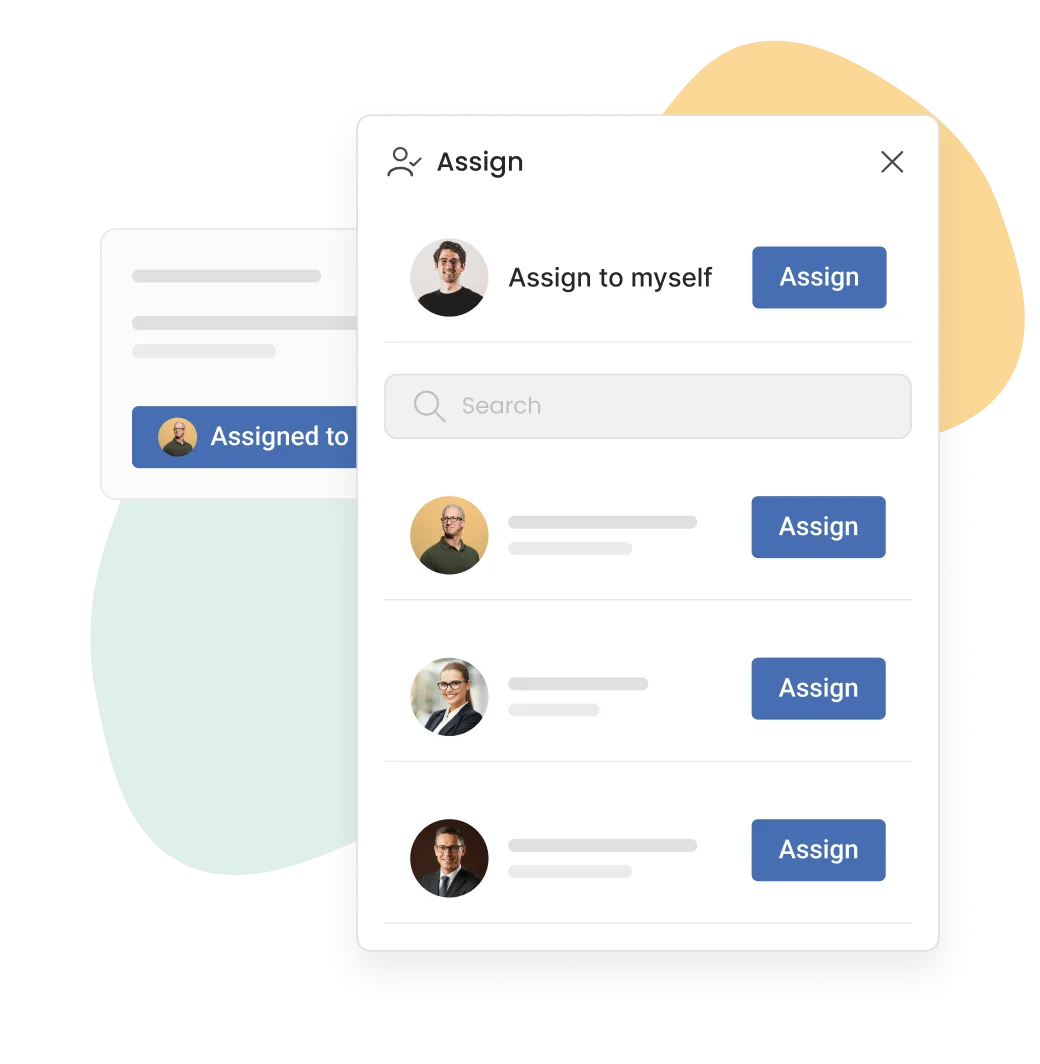1040x1064 pixels.
Task: Click the Assign title text in dialog header
Action: 480,163
